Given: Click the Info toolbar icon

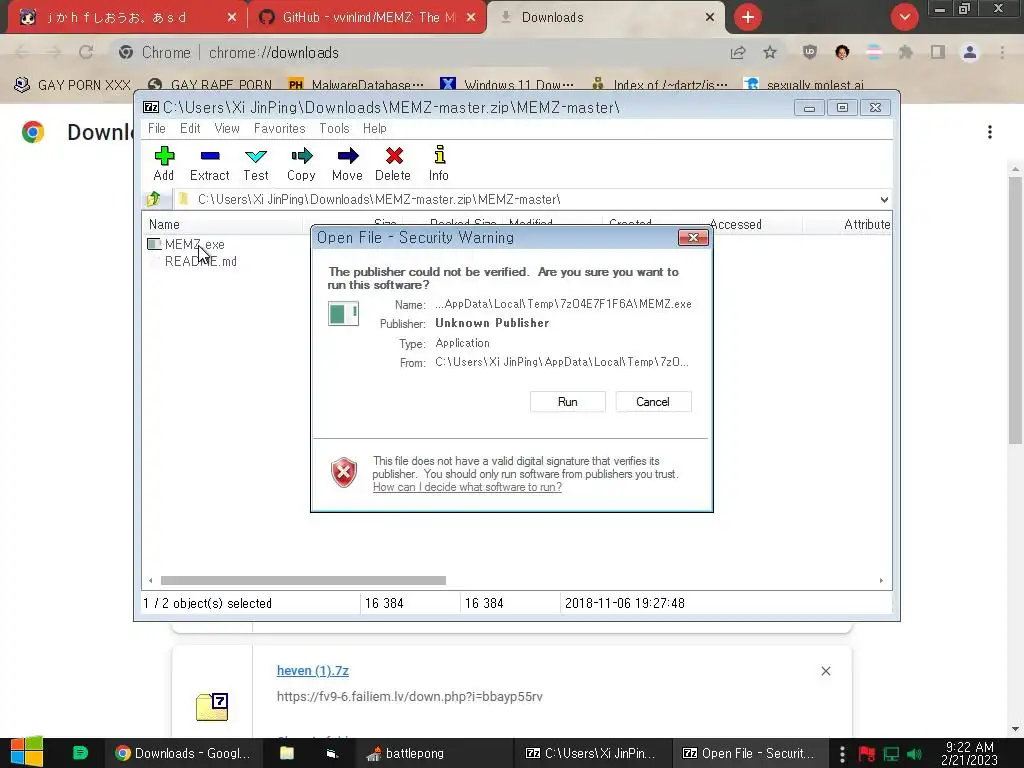Looking at the screenshot, I should pos(439,163).
